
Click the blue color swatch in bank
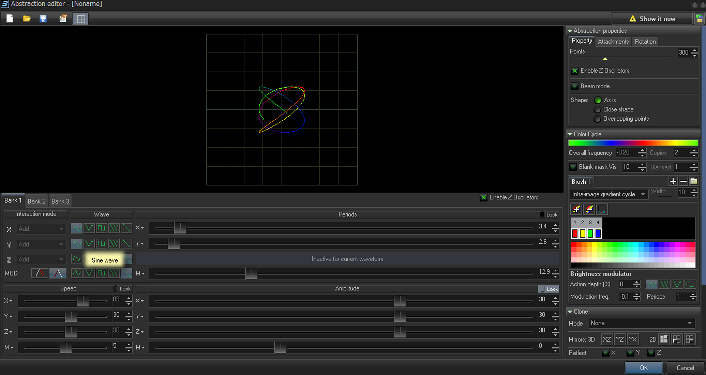pyautogui.click(x=597, y=233)
